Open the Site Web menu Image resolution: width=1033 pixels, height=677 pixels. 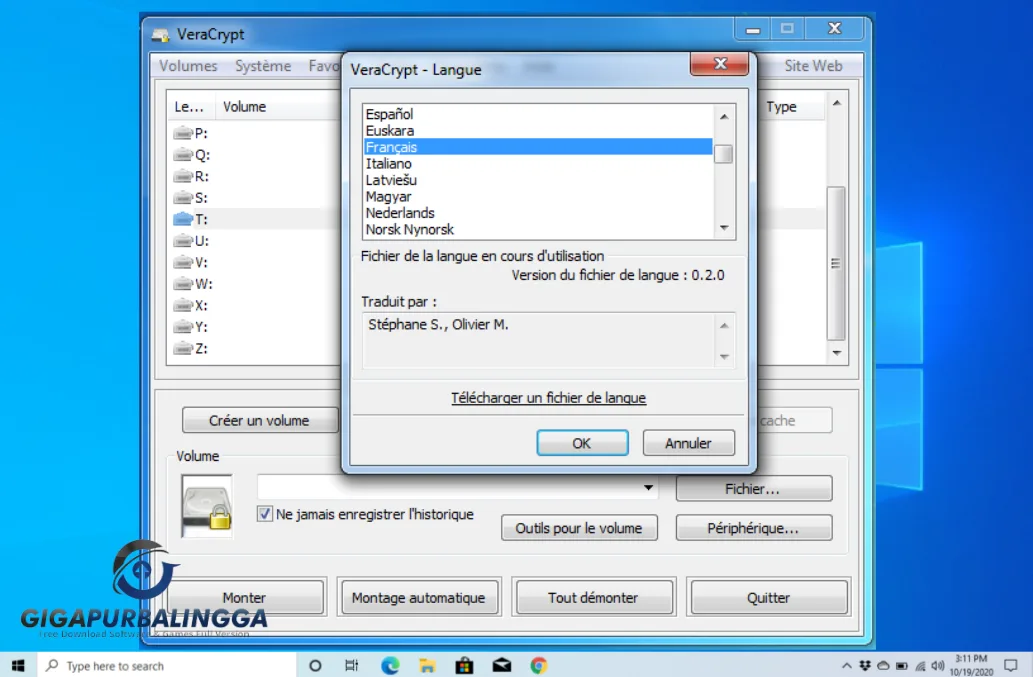(x=813, y=66)
